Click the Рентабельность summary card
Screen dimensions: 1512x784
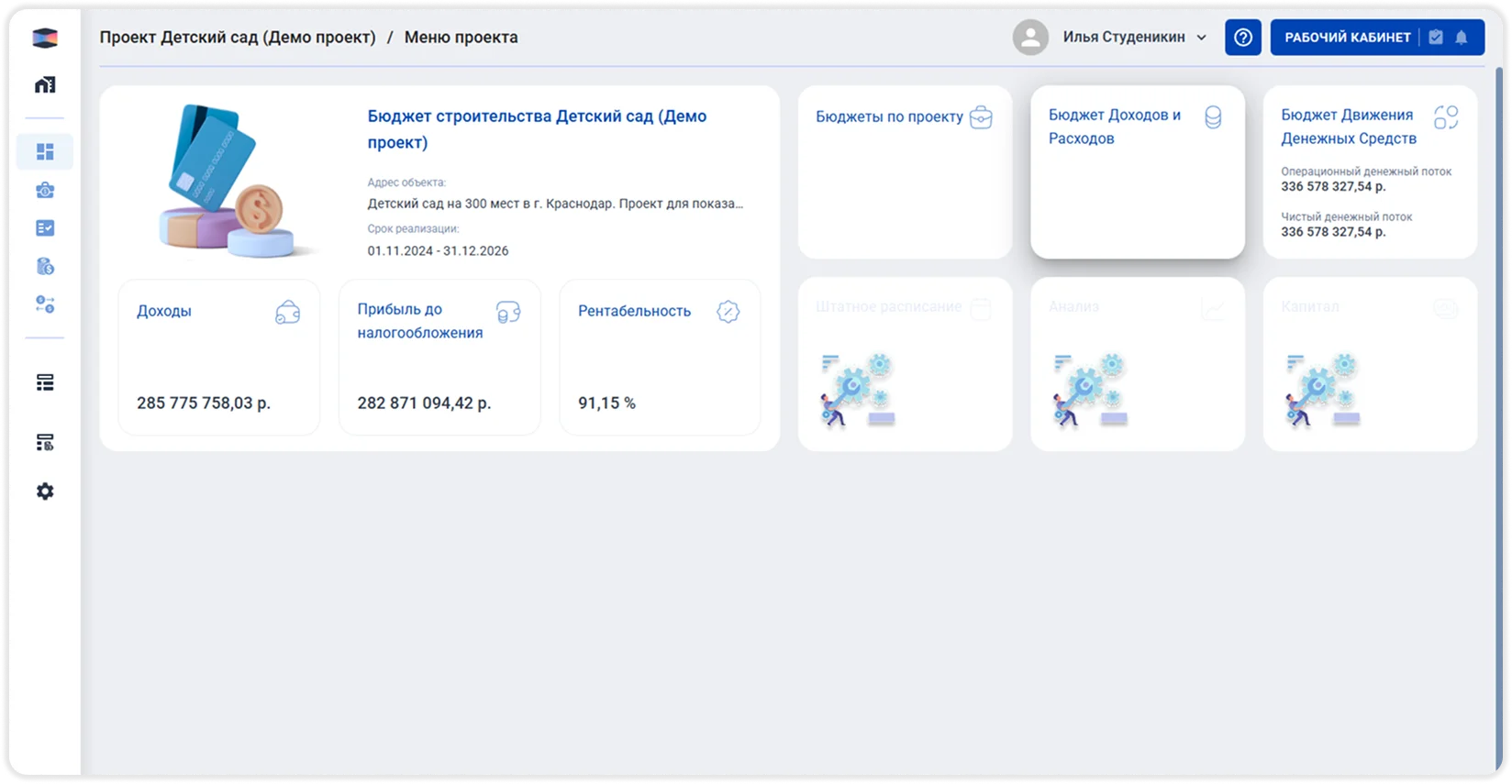[660, 357]
